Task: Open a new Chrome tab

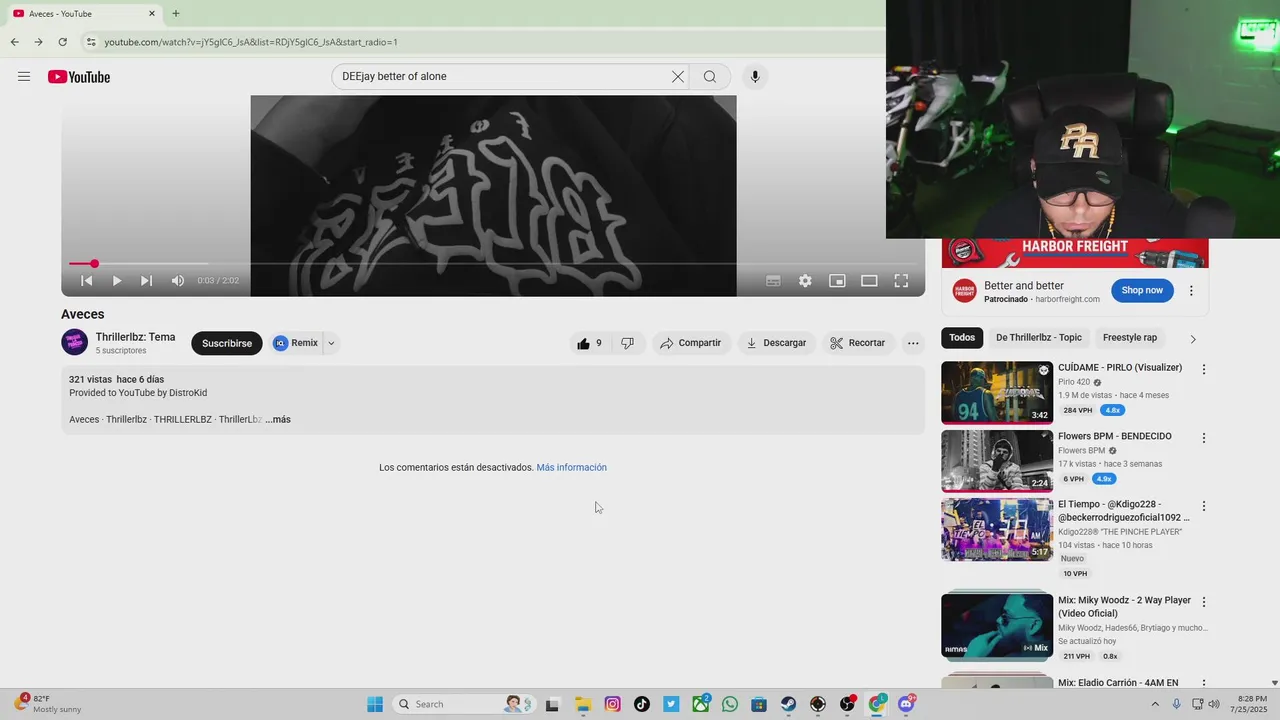Action: click(176, 14)
